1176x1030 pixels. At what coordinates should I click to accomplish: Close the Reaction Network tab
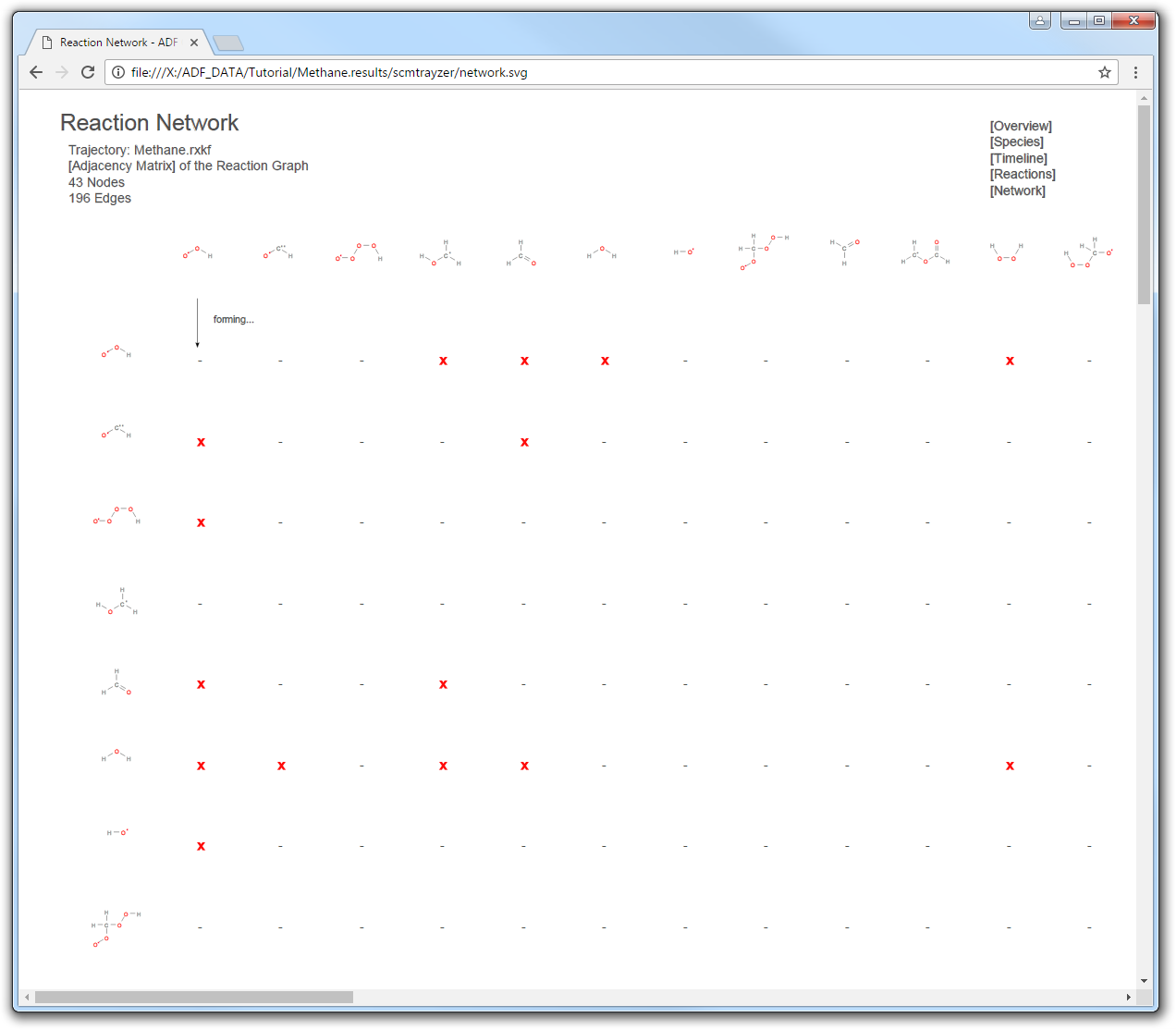(x=194, y=43)
